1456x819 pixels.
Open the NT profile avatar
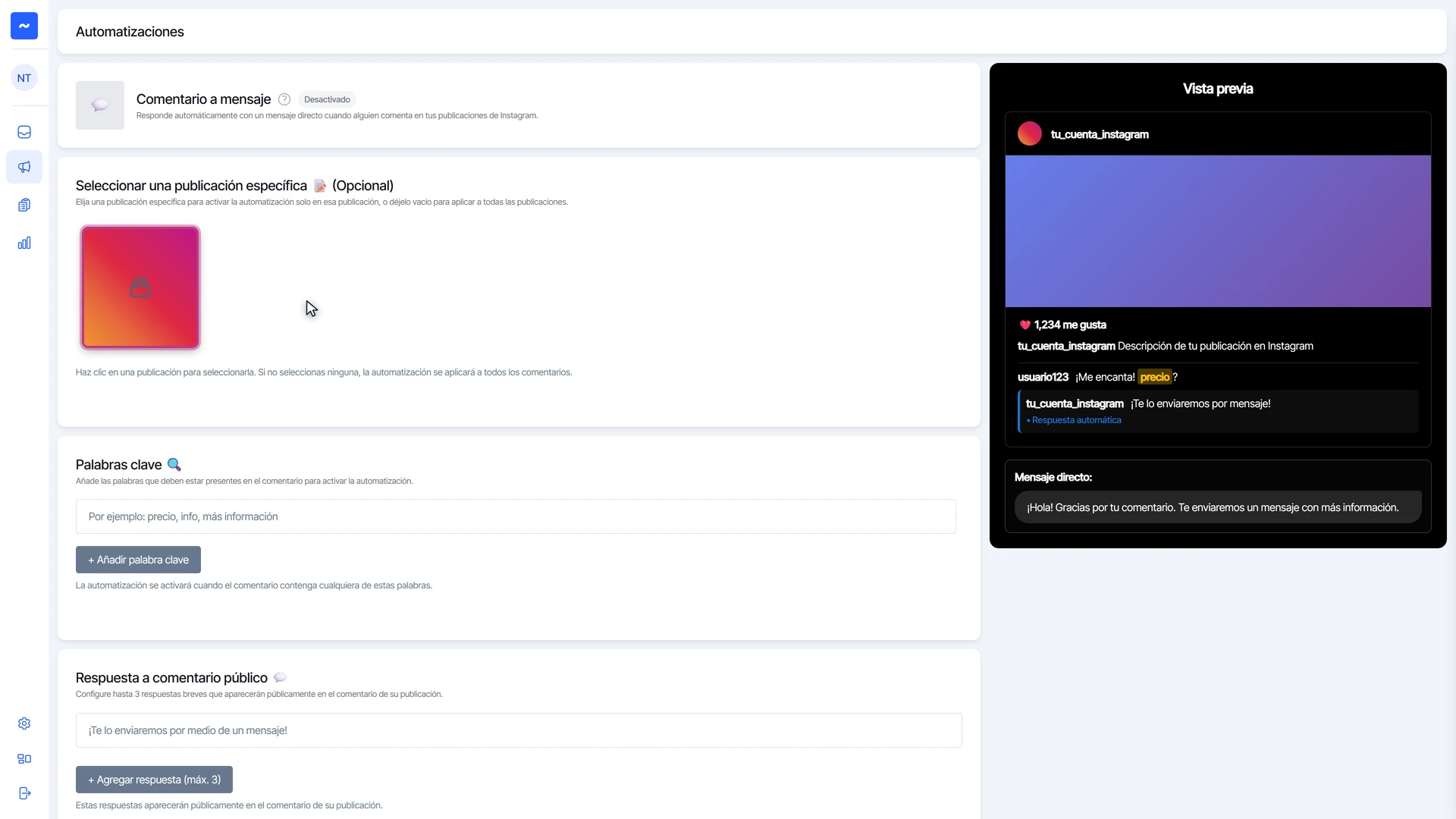coord(24,78)
